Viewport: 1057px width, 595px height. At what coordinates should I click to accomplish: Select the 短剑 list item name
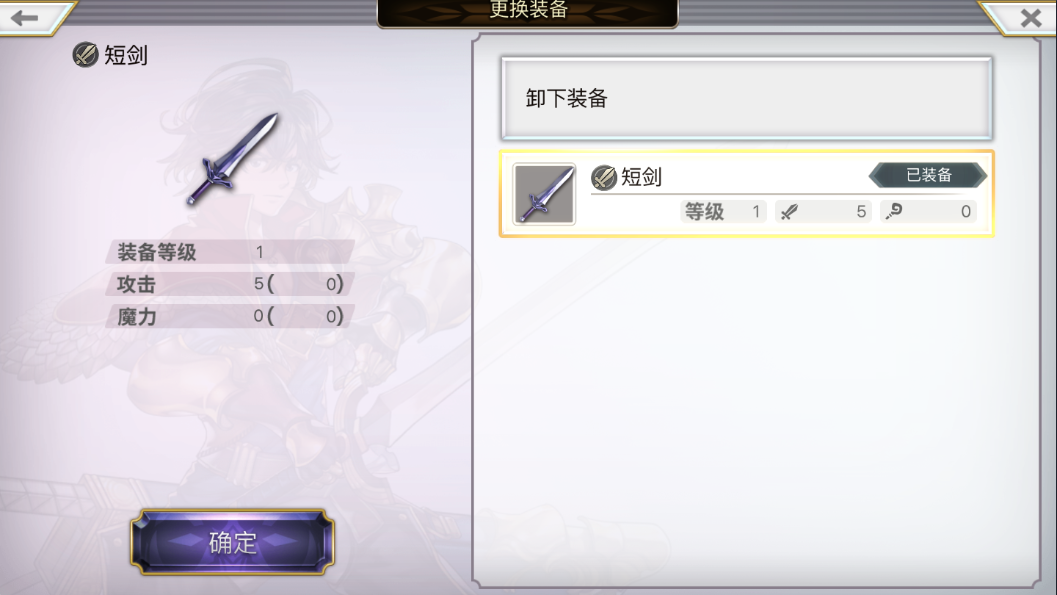pyautogui.click(x=641, y=177)
